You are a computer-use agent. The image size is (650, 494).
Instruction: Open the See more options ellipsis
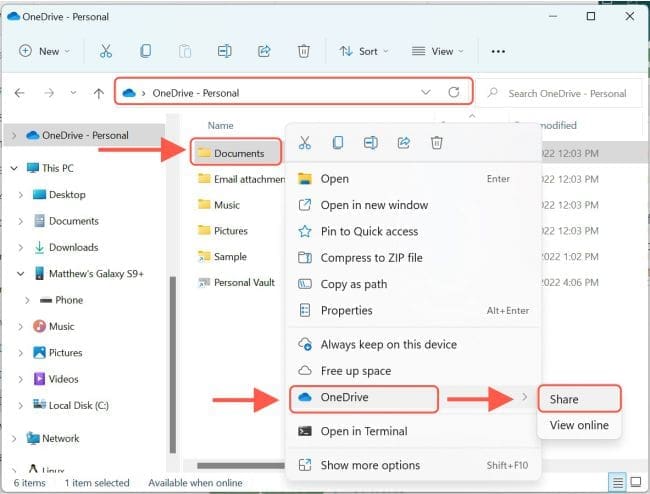coord(498,51)
